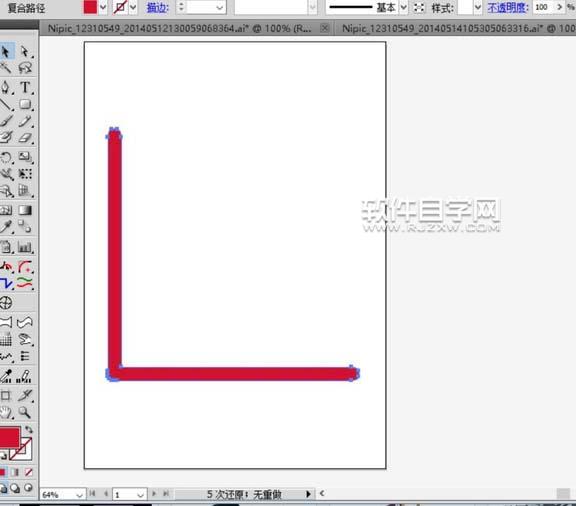Expand the 64% zoom level dropdown
The height and width of the screenshot is (506, 576).
(x=79, y=495)
